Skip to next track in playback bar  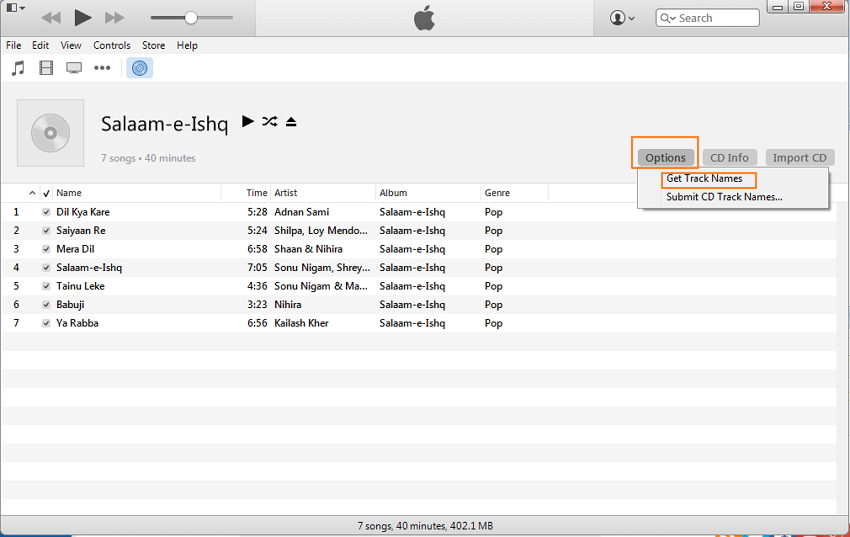tap(114, 18)
